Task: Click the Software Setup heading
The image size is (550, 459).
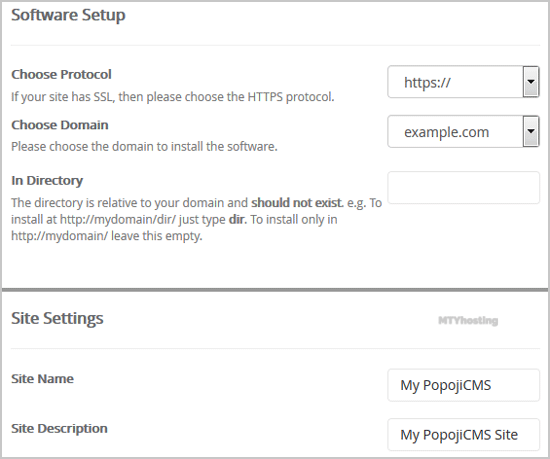Action: coord(68,15)
